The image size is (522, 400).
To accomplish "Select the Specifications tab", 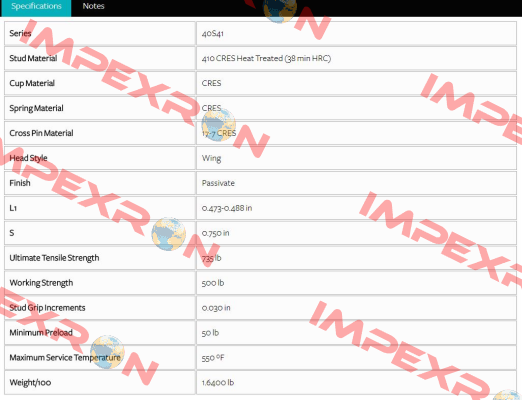I will coord(36,6).
